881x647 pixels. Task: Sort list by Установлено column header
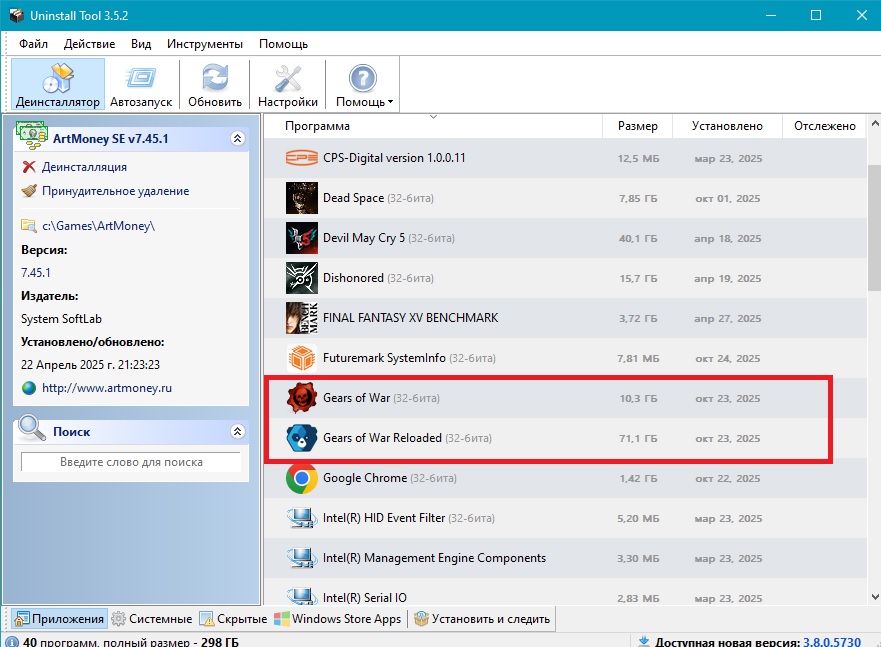(x=727, y=126)
